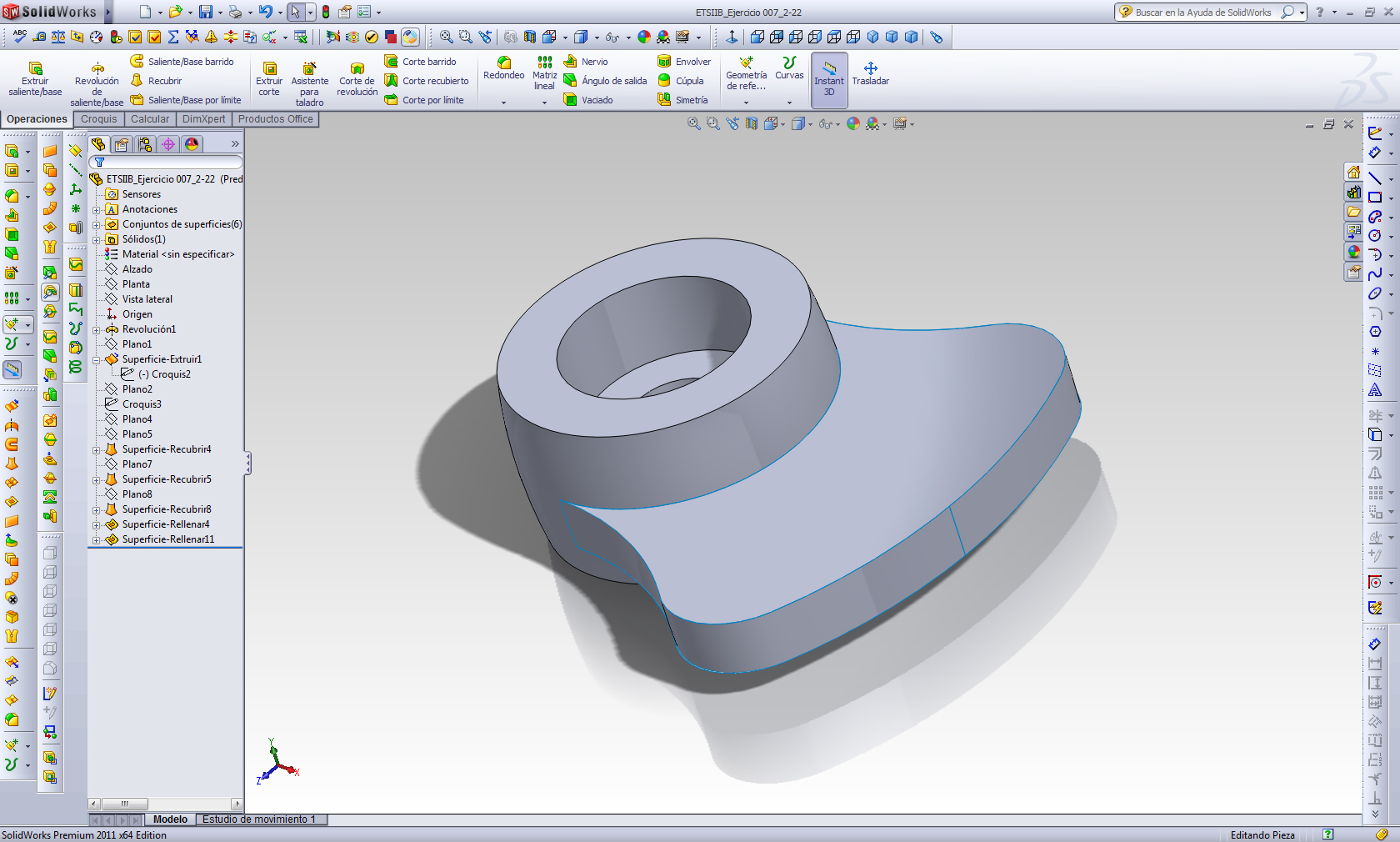Toggle Section View in the view toolbar
1400x842 pixels.
pos(752,123)
